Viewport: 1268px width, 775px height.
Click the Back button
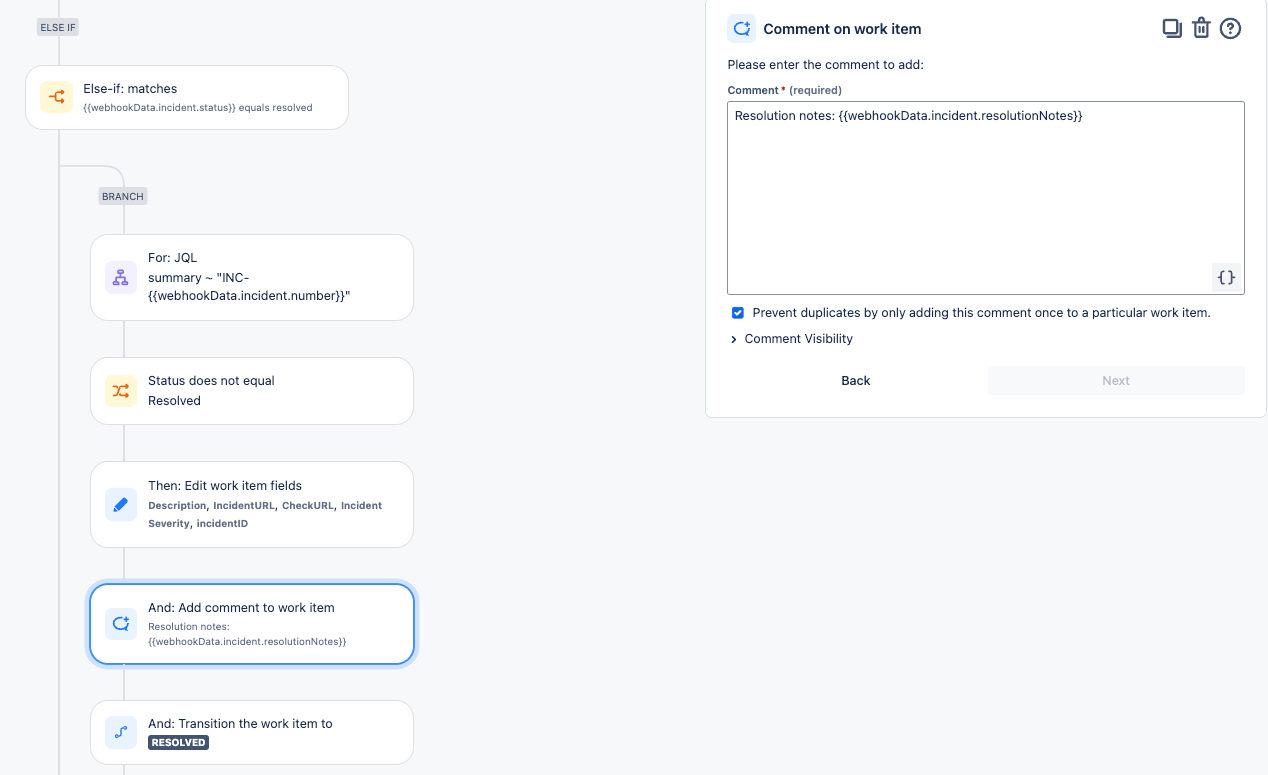(x=856, y=381)
